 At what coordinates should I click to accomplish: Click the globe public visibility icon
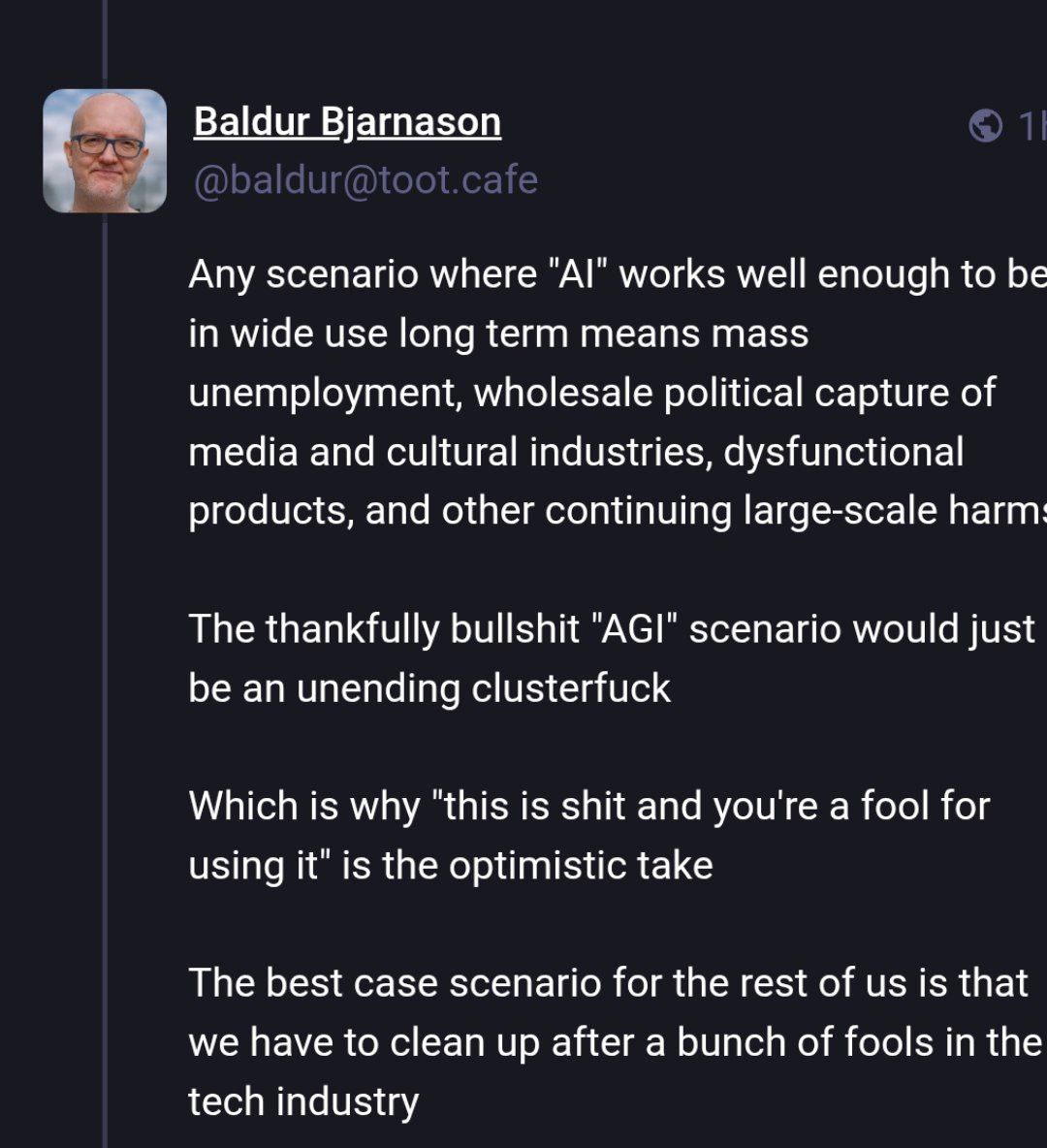(985, 125)
